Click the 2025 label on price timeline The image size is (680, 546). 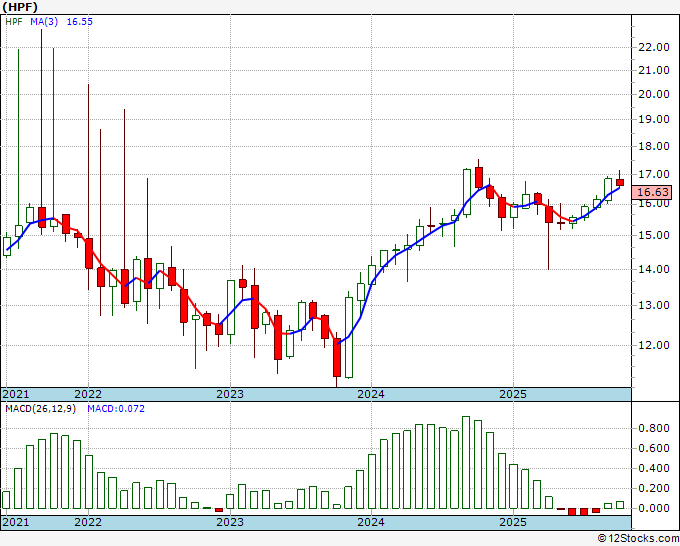point(513,394)
